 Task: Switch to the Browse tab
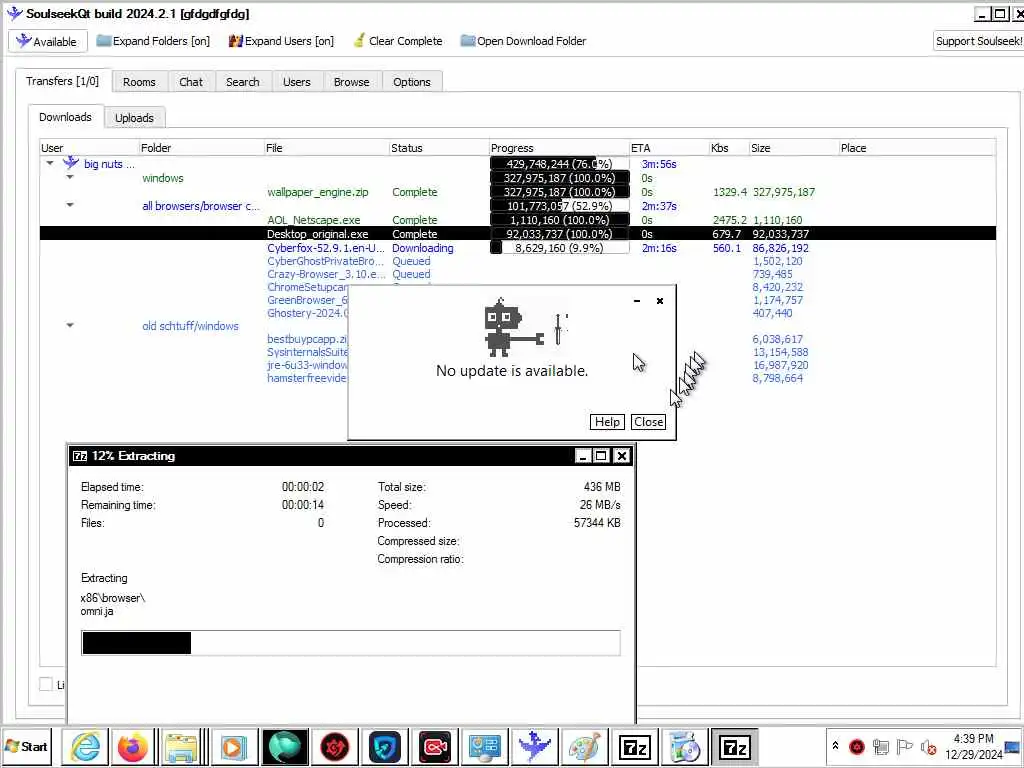tap(351, 82)
